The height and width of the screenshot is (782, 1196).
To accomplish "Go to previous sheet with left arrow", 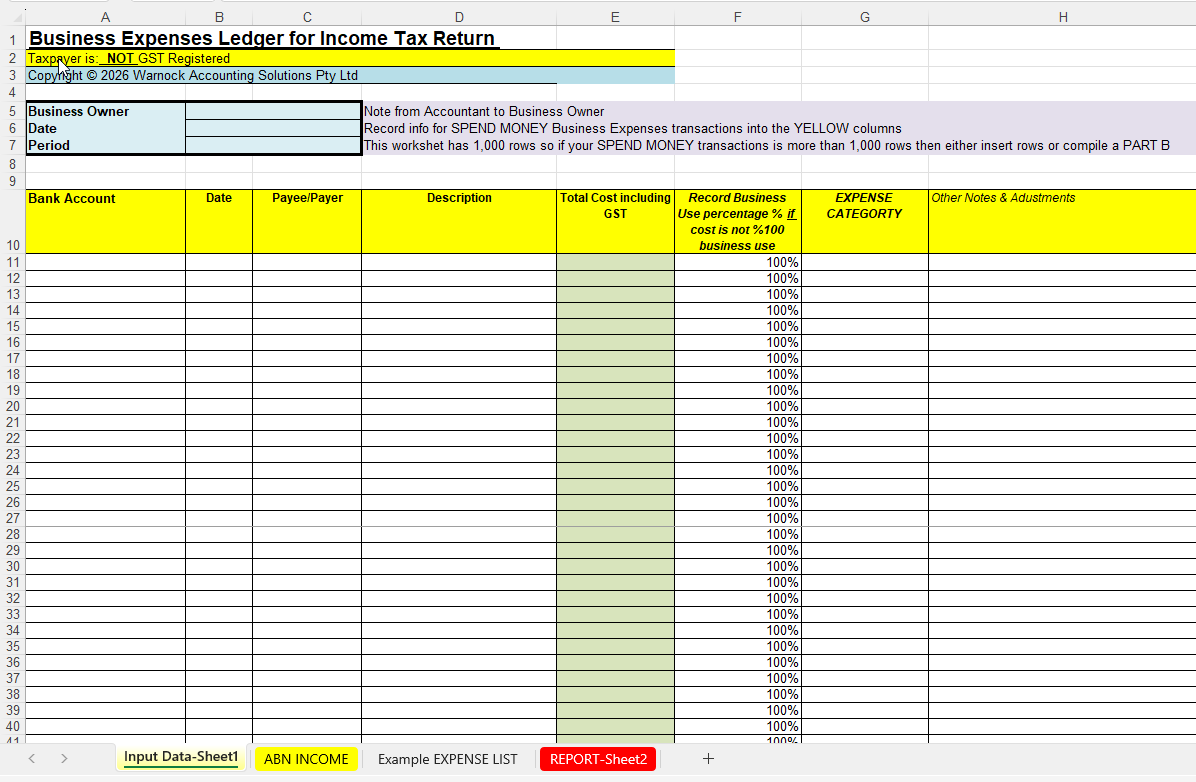I will [x=32, y=758].
